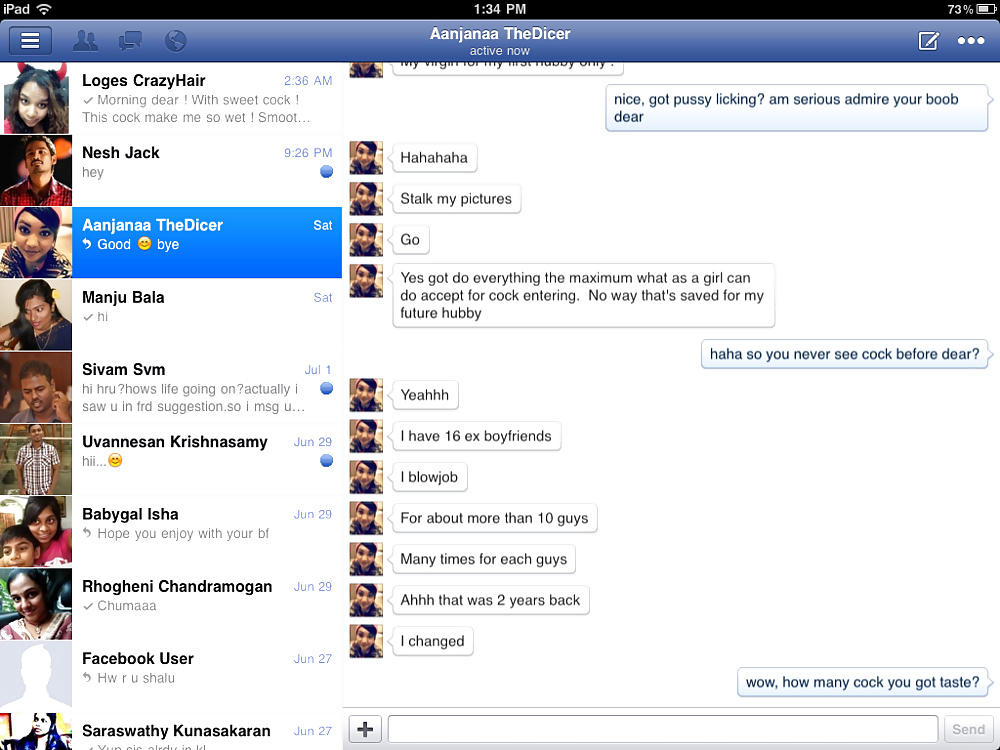The height and width of the screenshot is (750, 1000).
Task: Open the globe notifications icon
Action: [x=175, y=41]
